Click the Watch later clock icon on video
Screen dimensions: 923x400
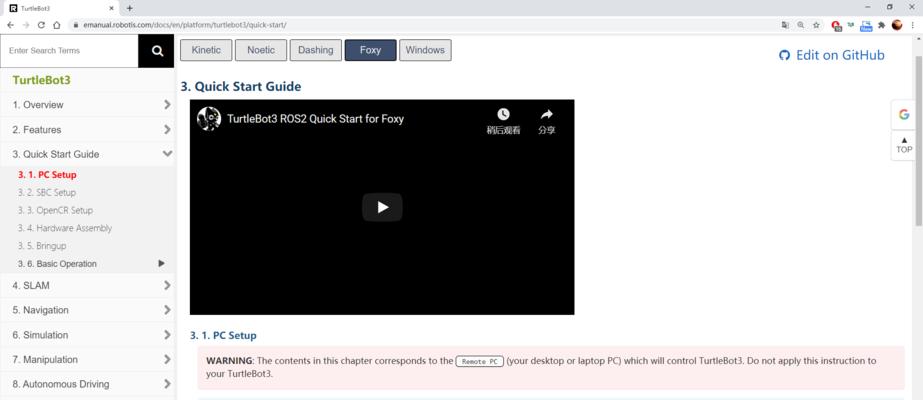point(503,114)
